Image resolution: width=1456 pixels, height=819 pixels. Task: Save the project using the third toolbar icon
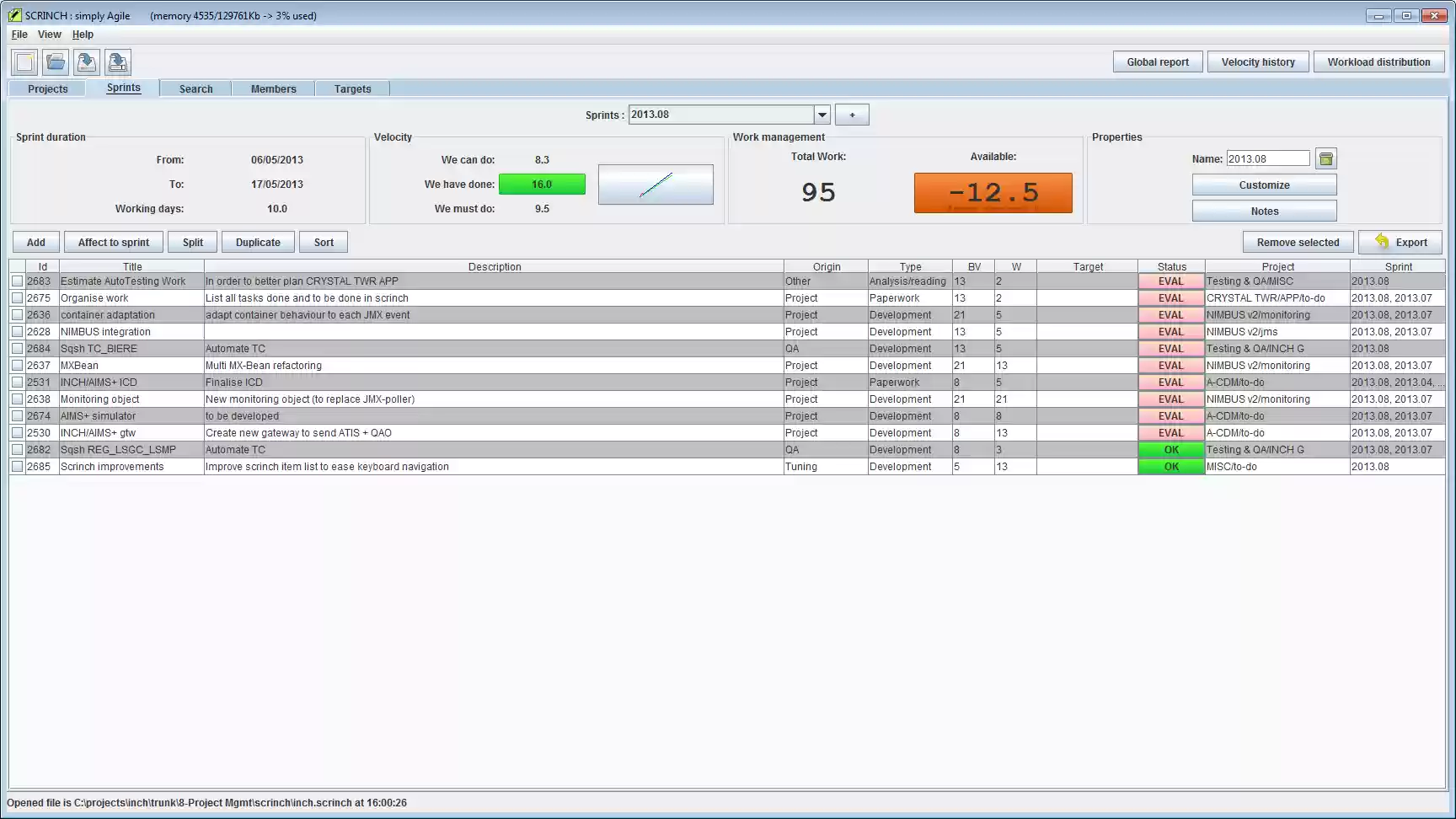pos(86,62)
